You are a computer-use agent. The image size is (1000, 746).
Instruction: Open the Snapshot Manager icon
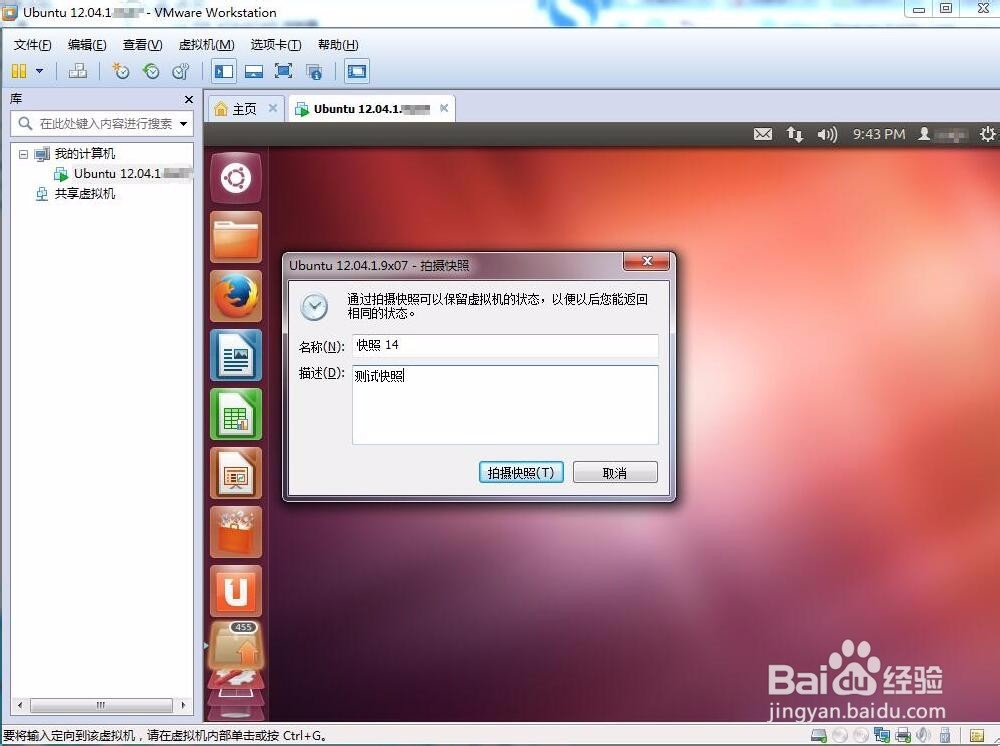(181, 71)
